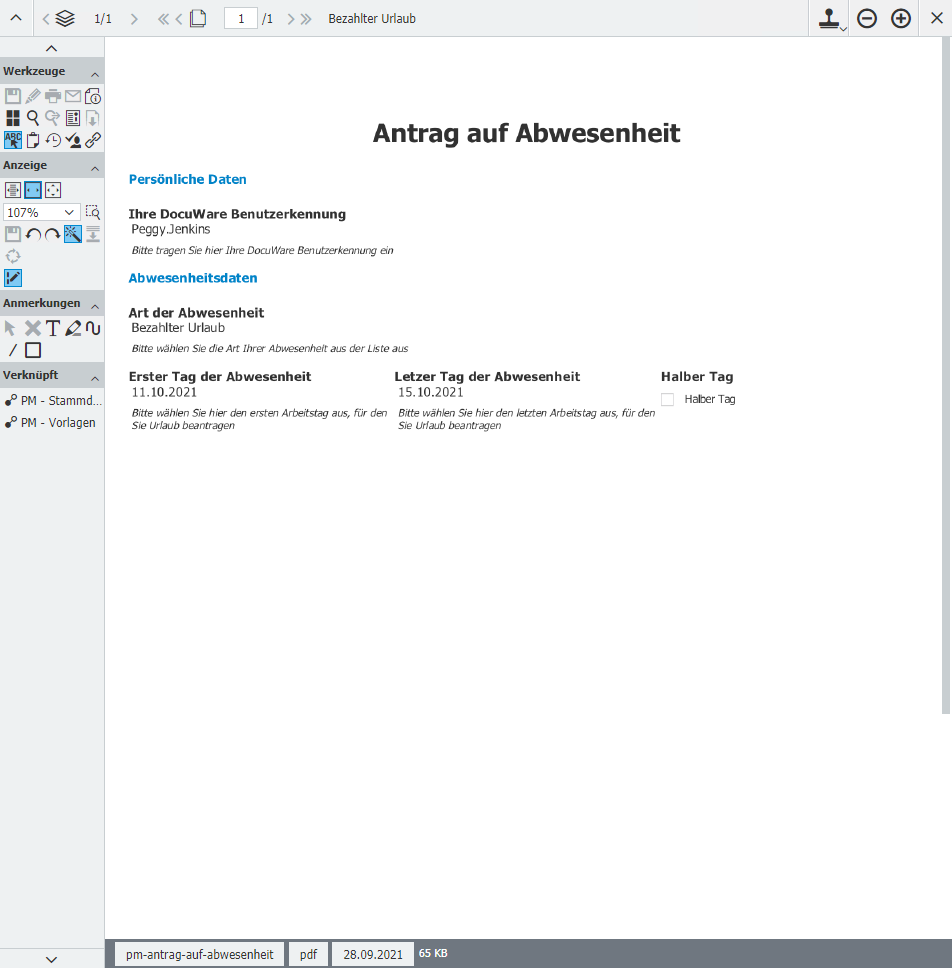Click the 'Peggy.Jenkins' user name value
The width and height of the screenshot is (952, 968).
(x=171, y=229)
